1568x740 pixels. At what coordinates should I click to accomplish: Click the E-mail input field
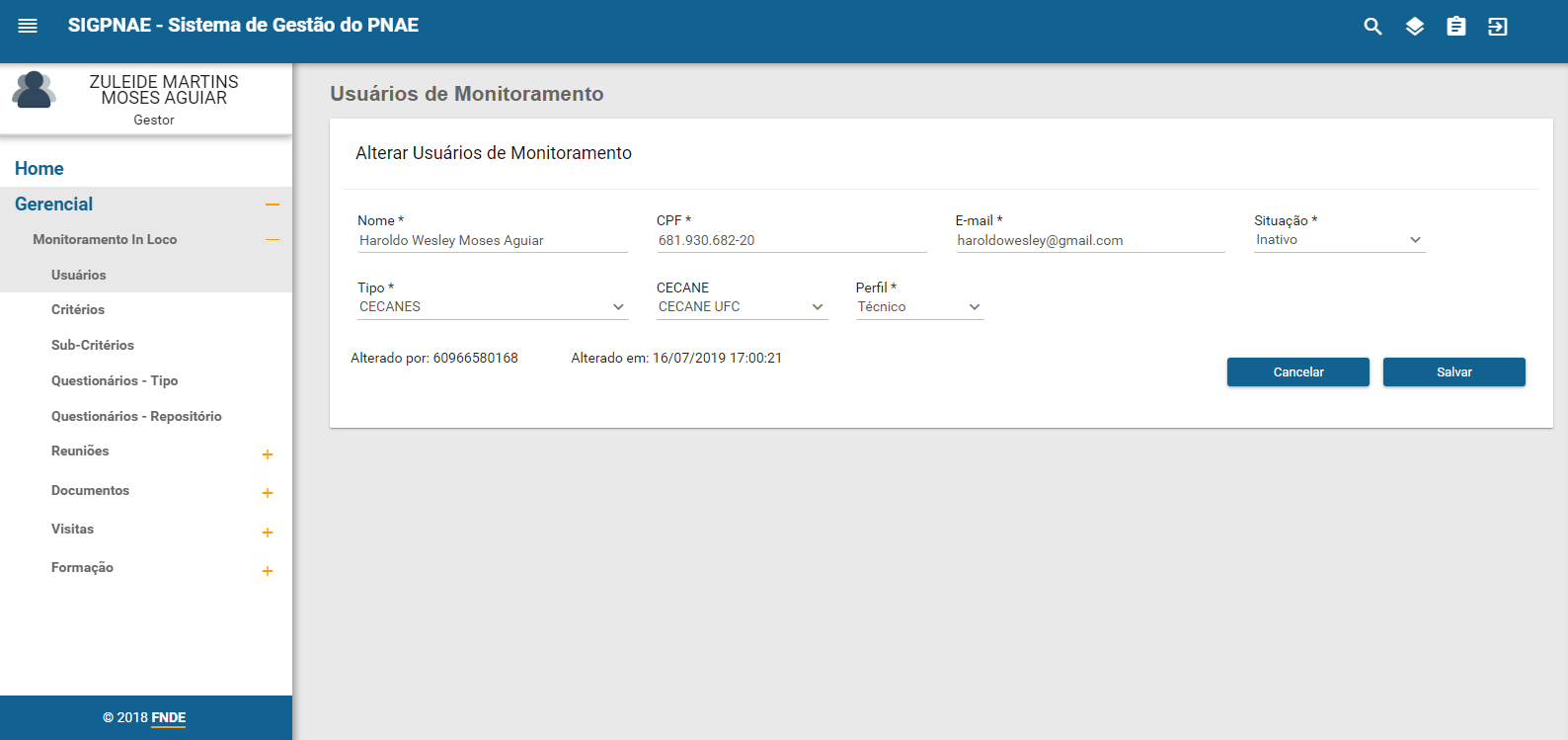pos(1089,241)
